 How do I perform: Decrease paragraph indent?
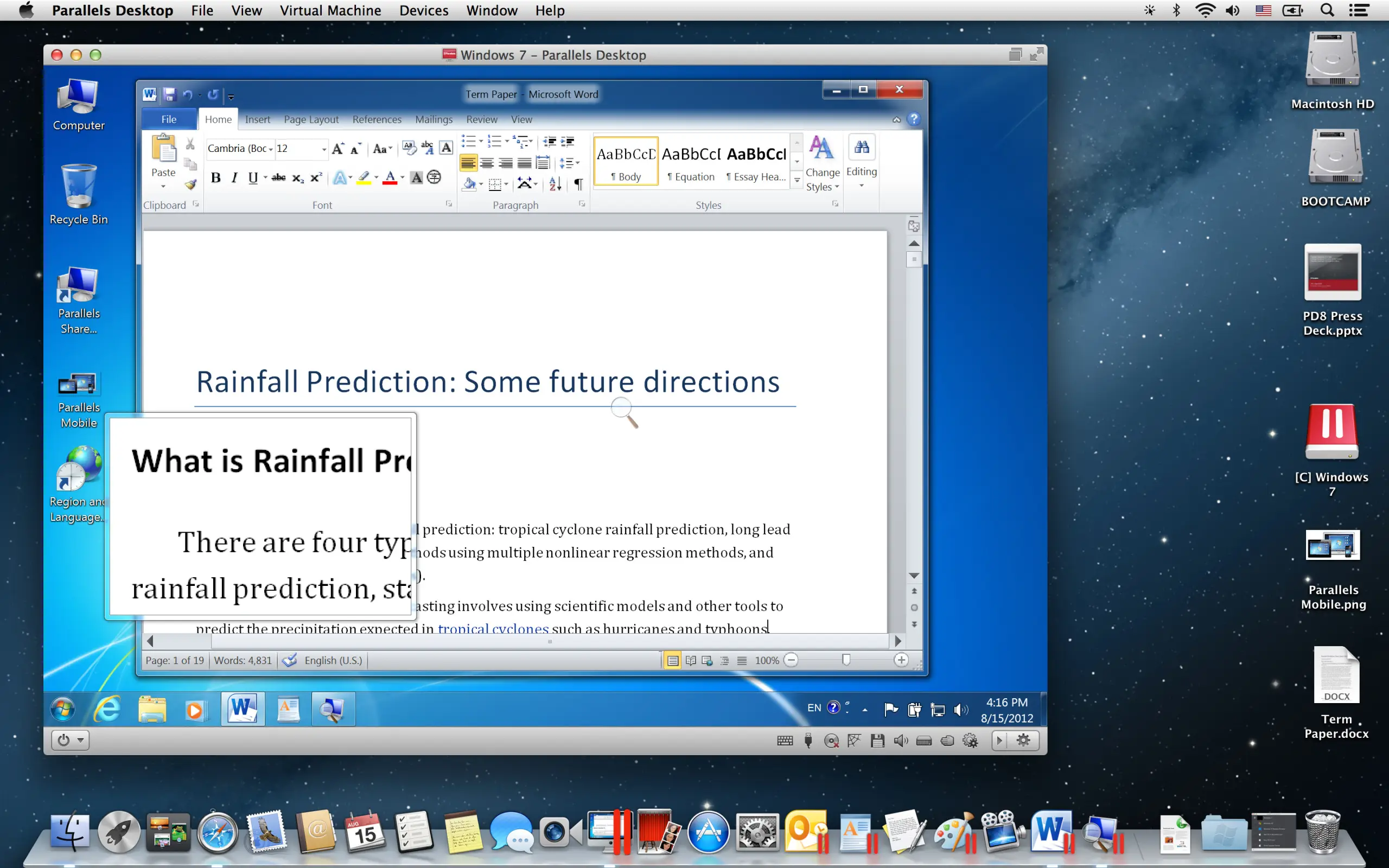pyautogui.click(x=549, y=142)
